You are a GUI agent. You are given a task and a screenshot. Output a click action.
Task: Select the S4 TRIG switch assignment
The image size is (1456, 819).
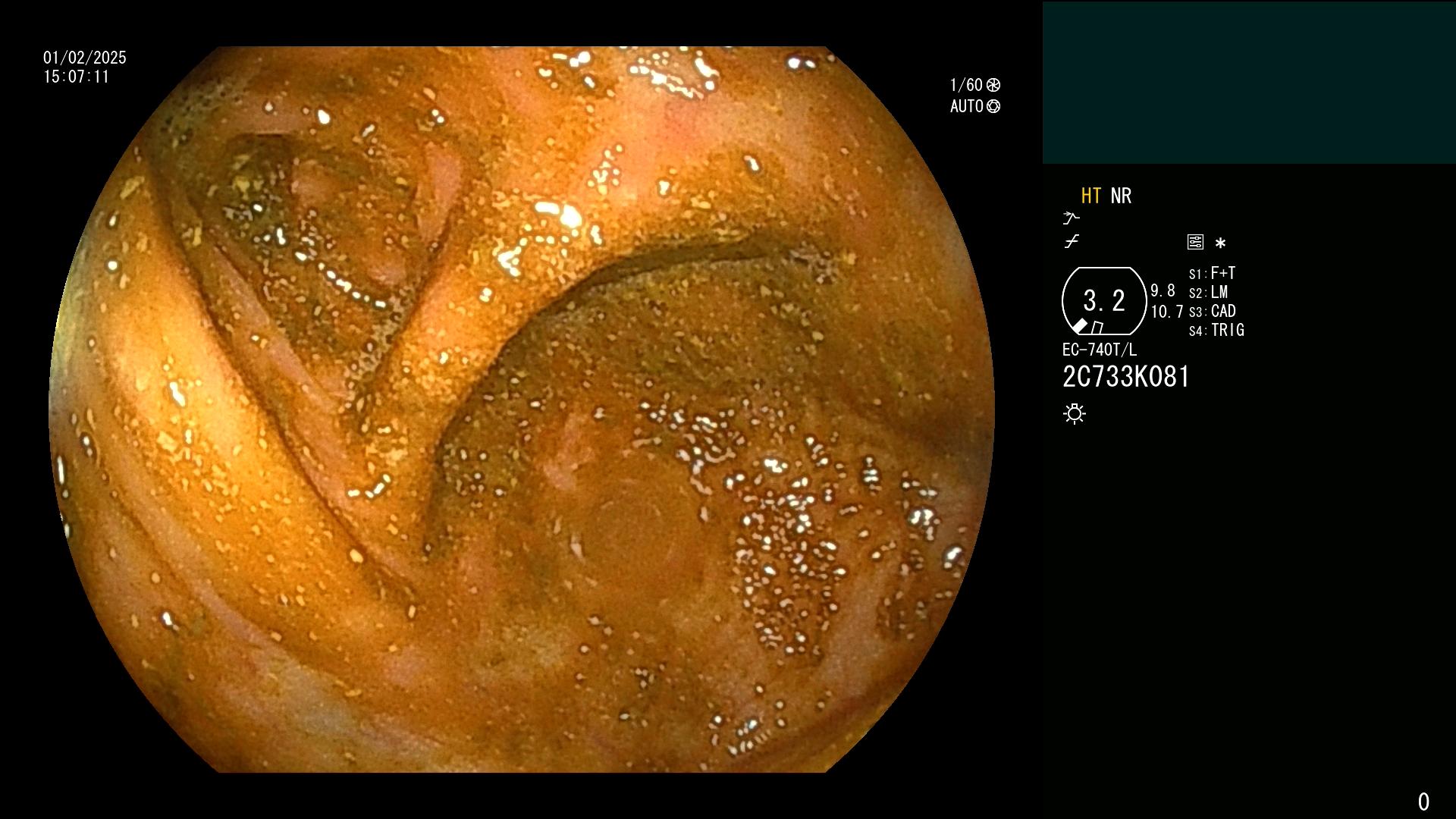[1216, 331]
